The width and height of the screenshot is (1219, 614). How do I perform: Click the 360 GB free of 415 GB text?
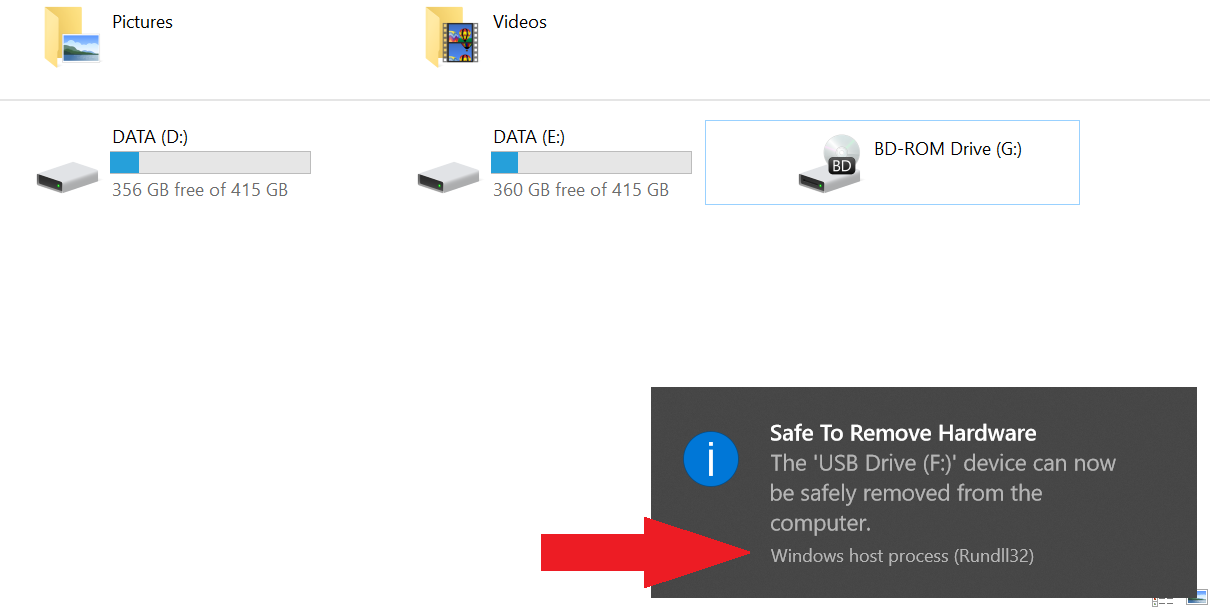pyautogui.click(x=581, y=189)
